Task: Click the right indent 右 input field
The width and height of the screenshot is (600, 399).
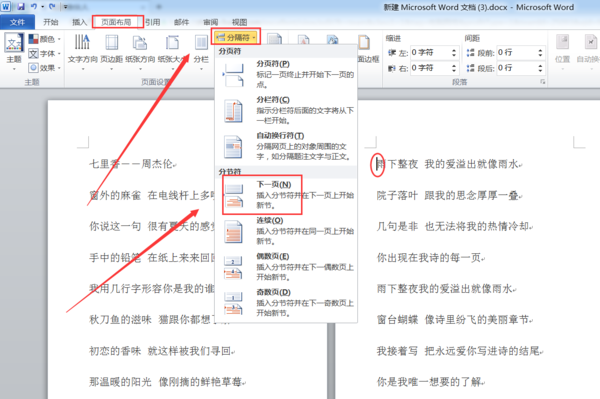Action: click(430, 68)
